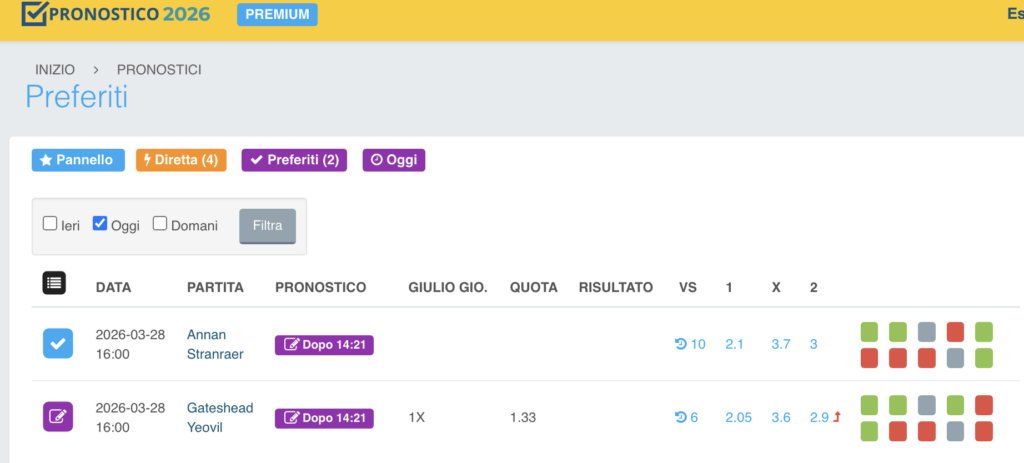Open head-to-head history showing 10

690,345
